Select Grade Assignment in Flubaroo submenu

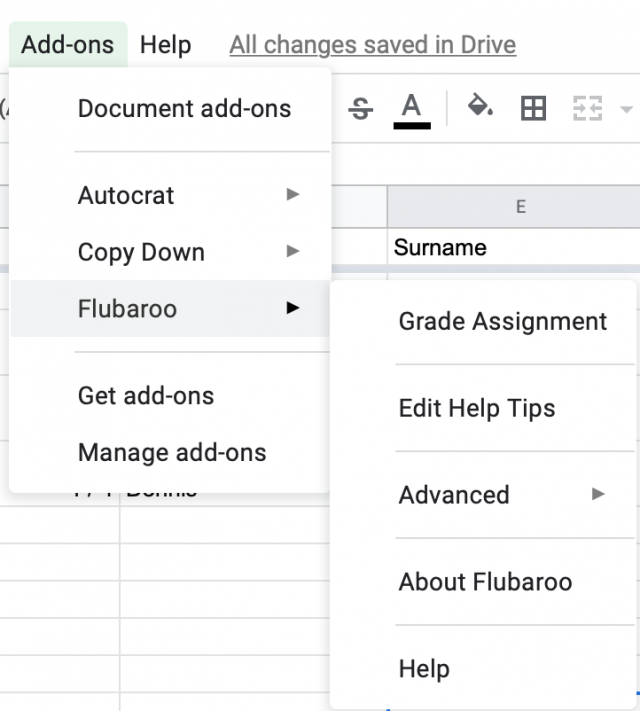pyautogui.click(x=483, y=321)
